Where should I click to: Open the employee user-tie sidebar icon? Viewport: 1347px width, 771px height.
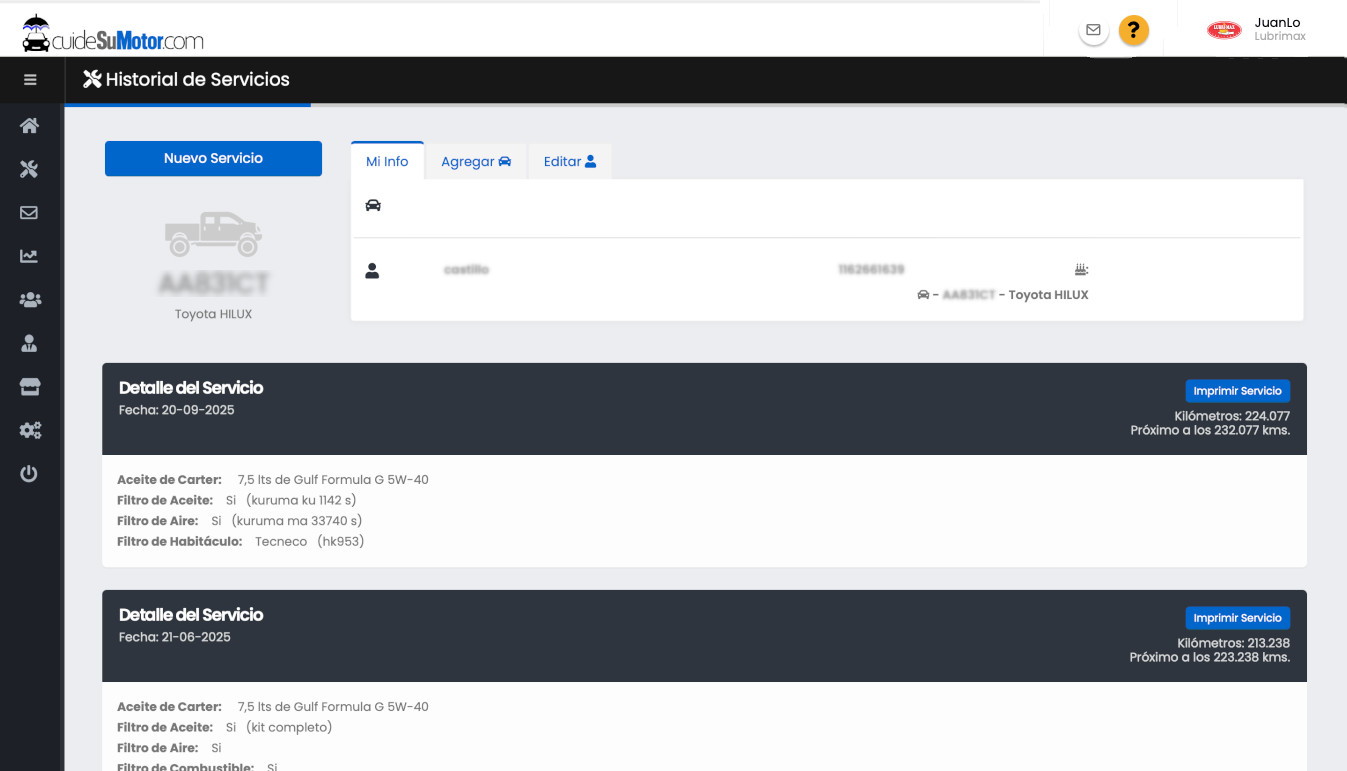(29, 343)
